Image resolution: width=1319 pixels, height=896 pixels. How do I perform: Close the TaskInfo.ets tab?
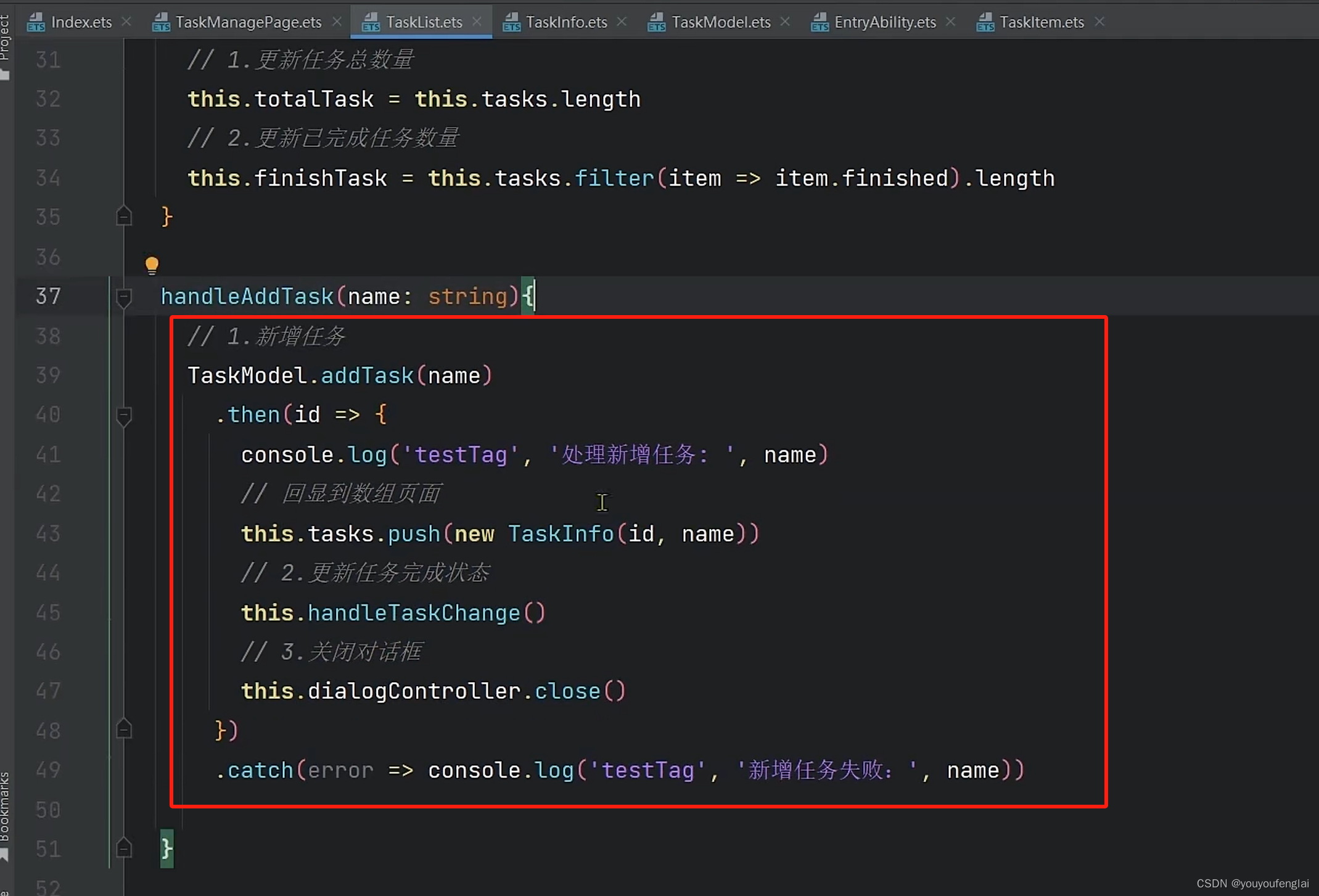622,22
